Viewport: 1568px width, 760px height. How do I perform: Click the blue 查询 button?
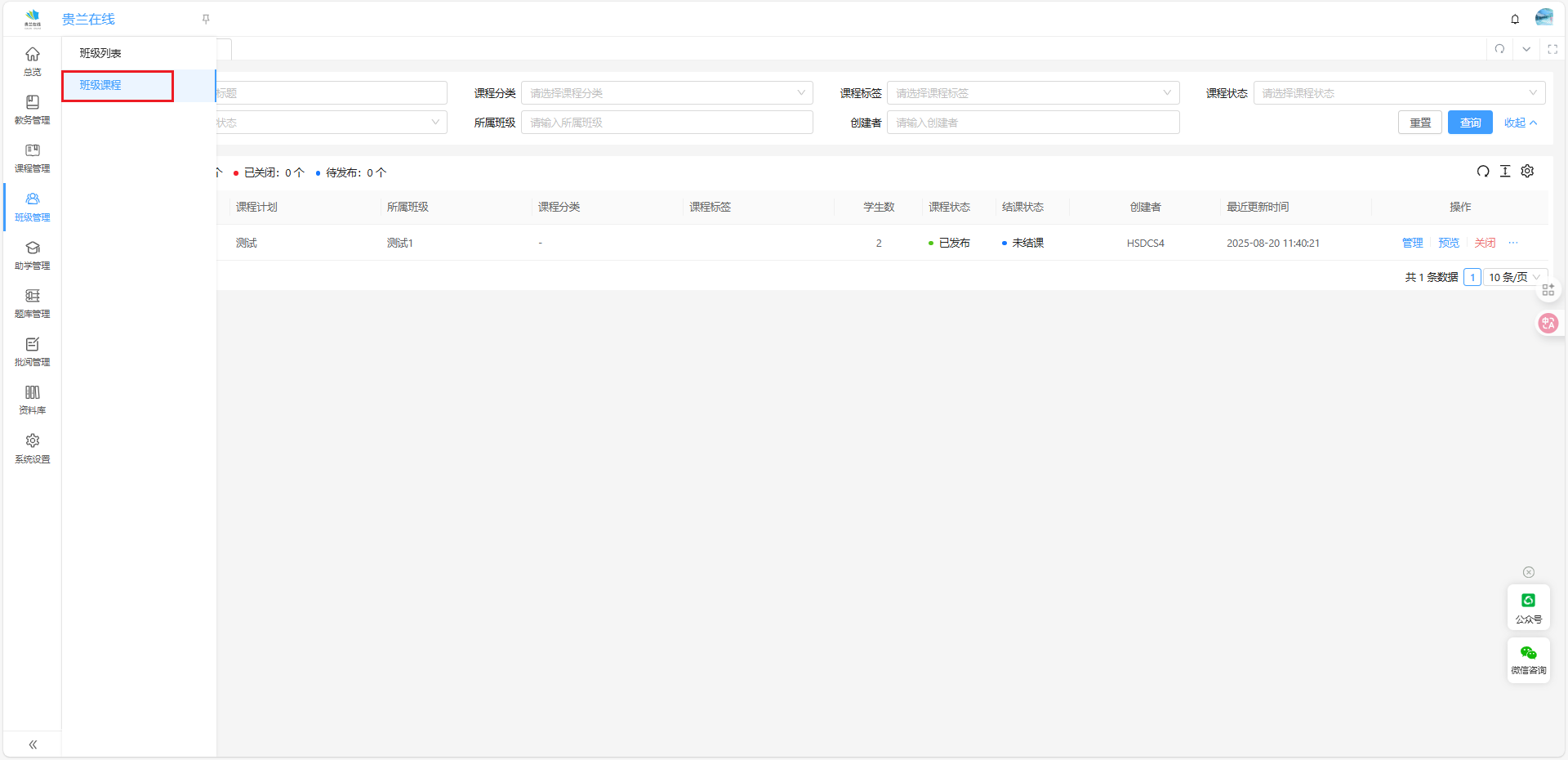[x=1470, y=123]
